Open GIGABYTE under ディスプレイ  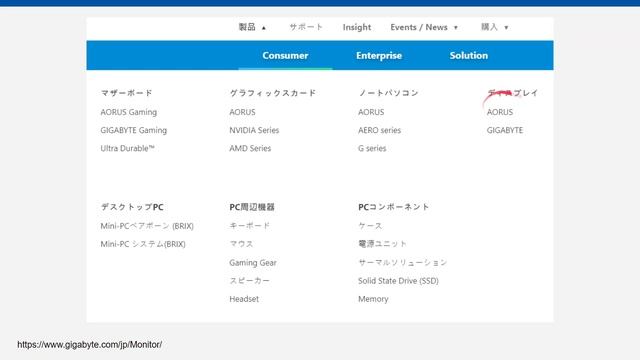[x=504, y=130]
